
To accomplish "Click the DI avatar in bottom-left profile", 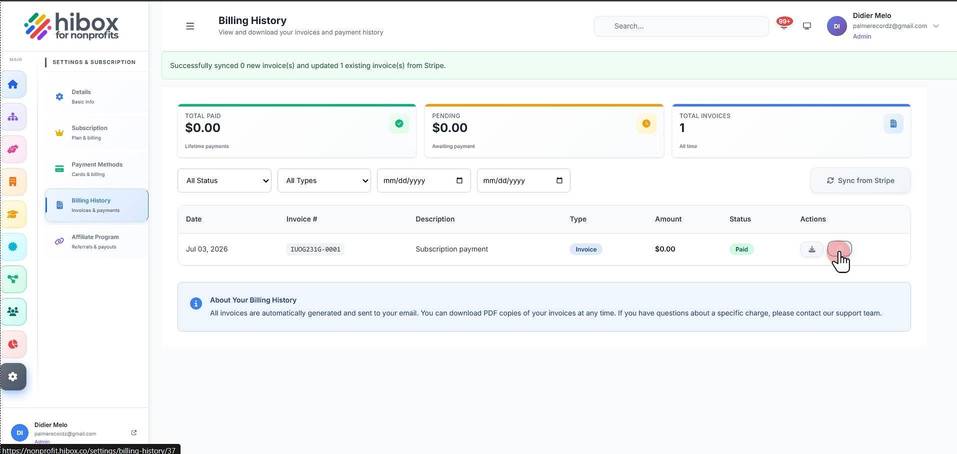I will (20, 432).
